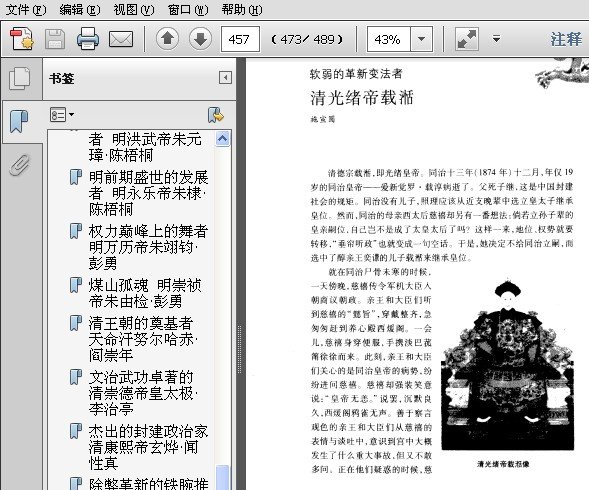
Task: Click bookmark icon beside 明前期盛世的发展者
Action: [x=76, y=177]
